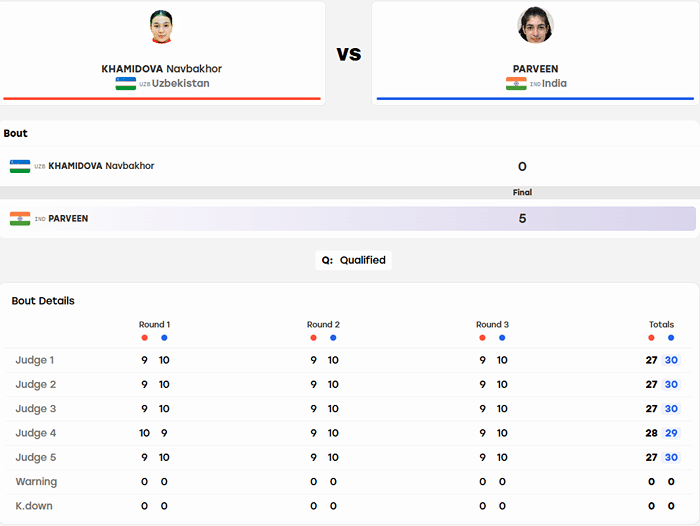Click the Judge 4 row label
This screenshot has height=526, width=700.
click(x=36, y=433)
